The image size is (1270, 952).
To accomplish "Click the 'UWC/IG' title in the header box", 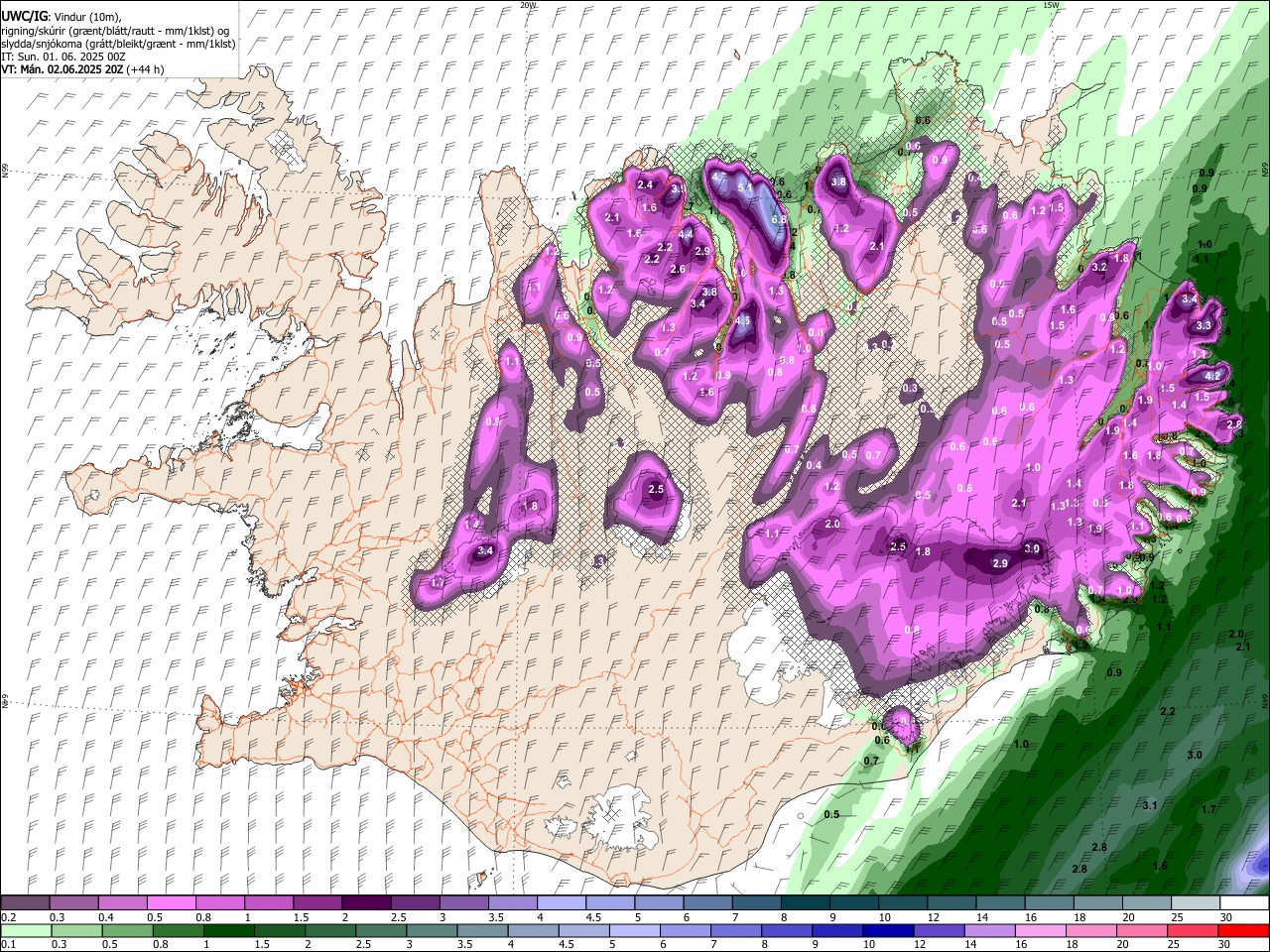I will coord(23,16).
